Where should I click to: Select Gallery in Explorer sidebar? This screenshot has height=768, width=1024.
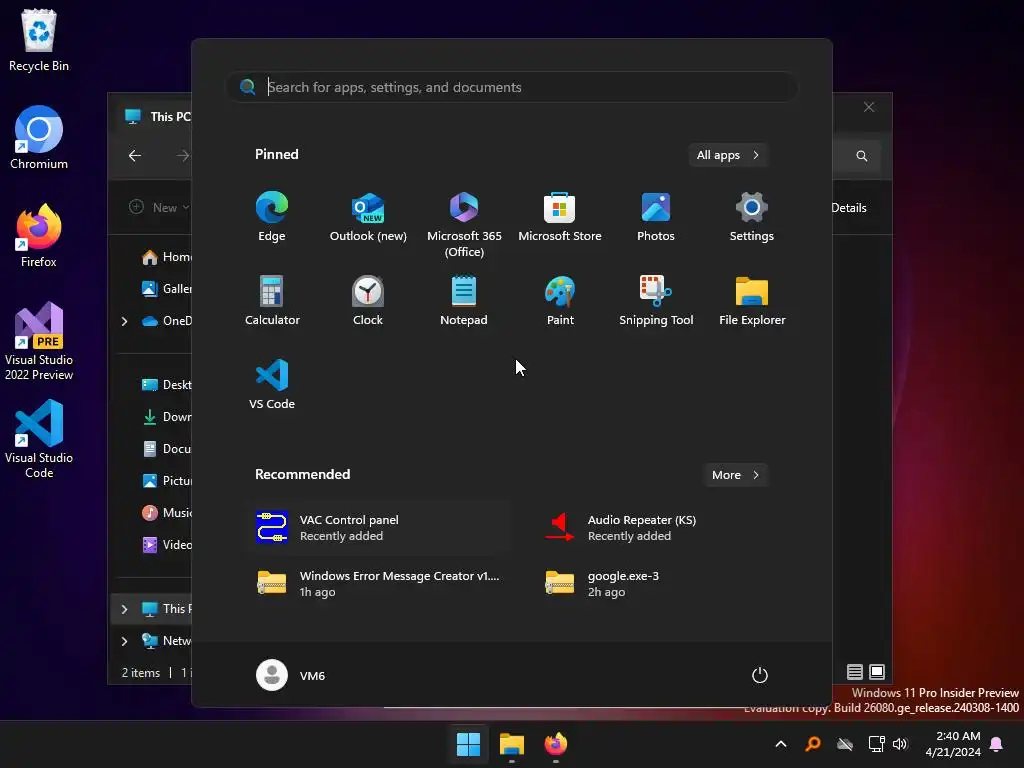[x=166, y=289]
